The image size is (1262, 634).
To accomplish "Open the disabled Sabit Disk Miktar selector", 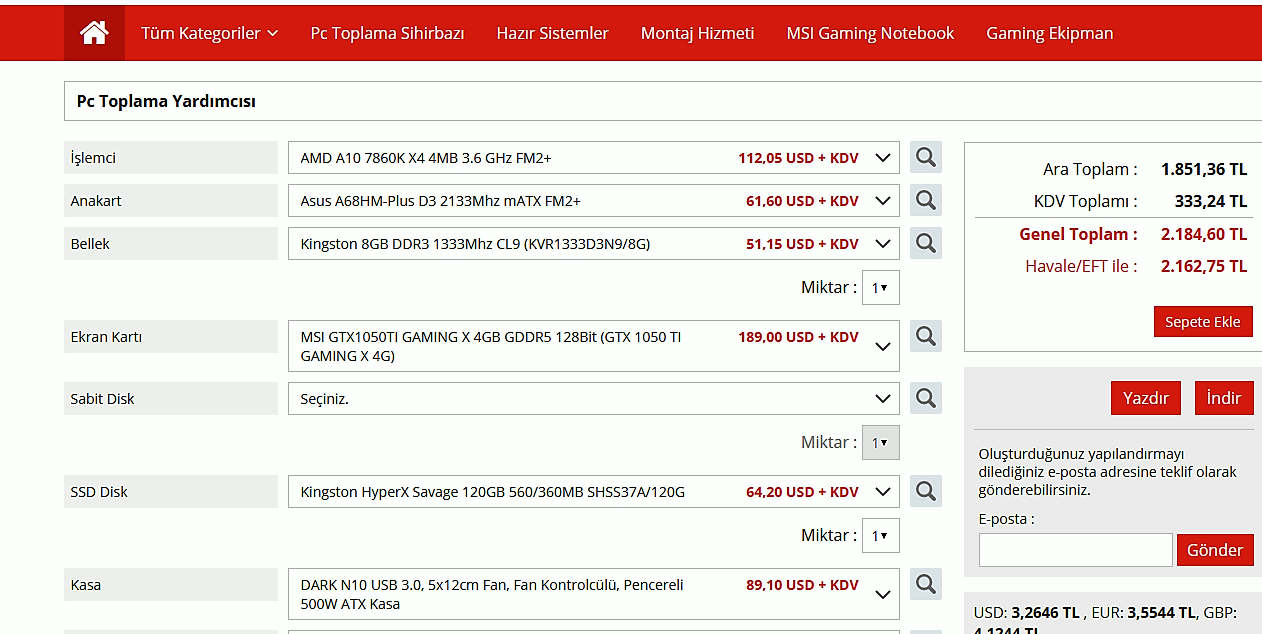I will [881, 443].
